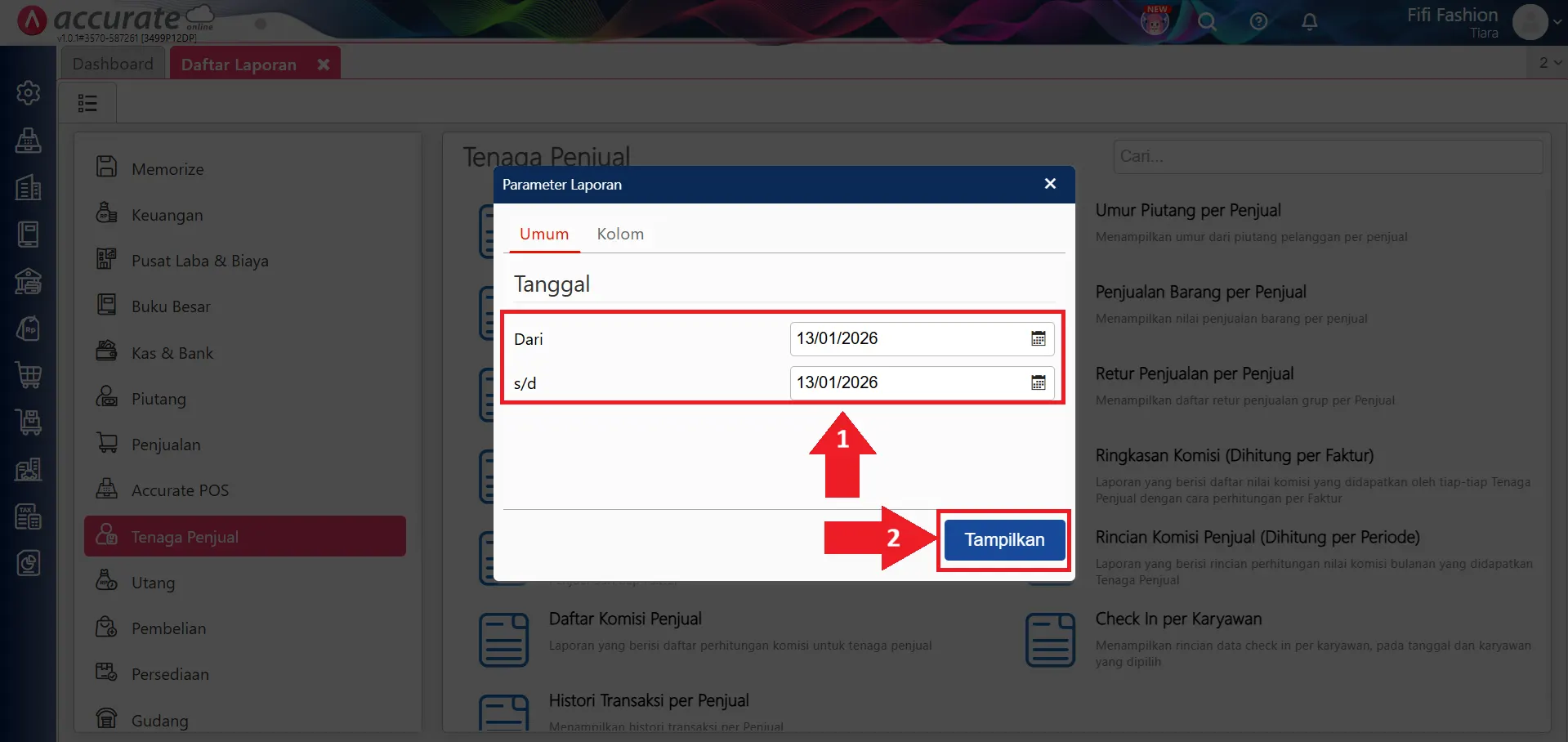Expand the open tabs counter dropdown
This screenshot has width=1568, height=742.
pyautogui.click(x=1549, y=63)
